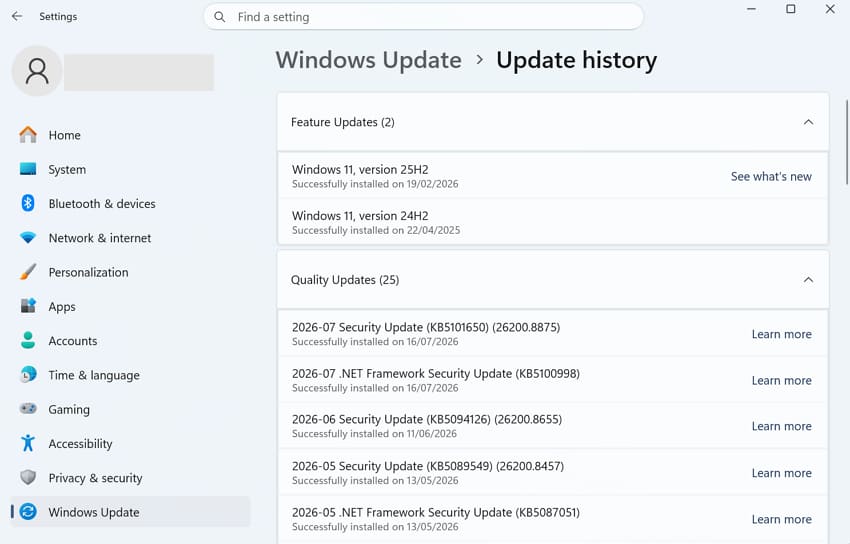Image resolution: width=850 pixels, height=544 pixels.
Task: Select Personalization in the sidebar
Action: coord(130,272)
